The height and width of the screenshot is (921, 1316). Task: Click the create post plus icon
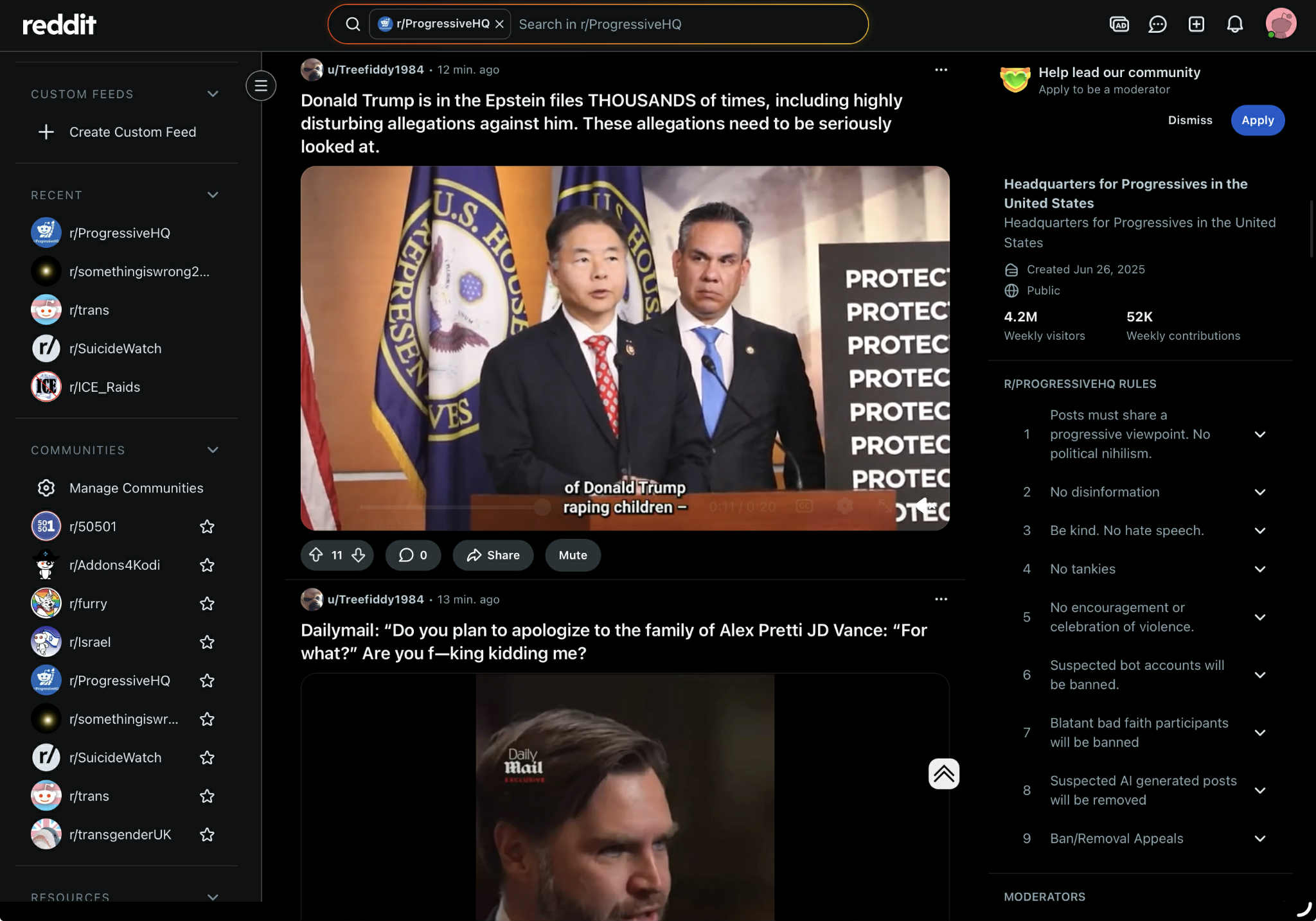[x=1196, y=24]
